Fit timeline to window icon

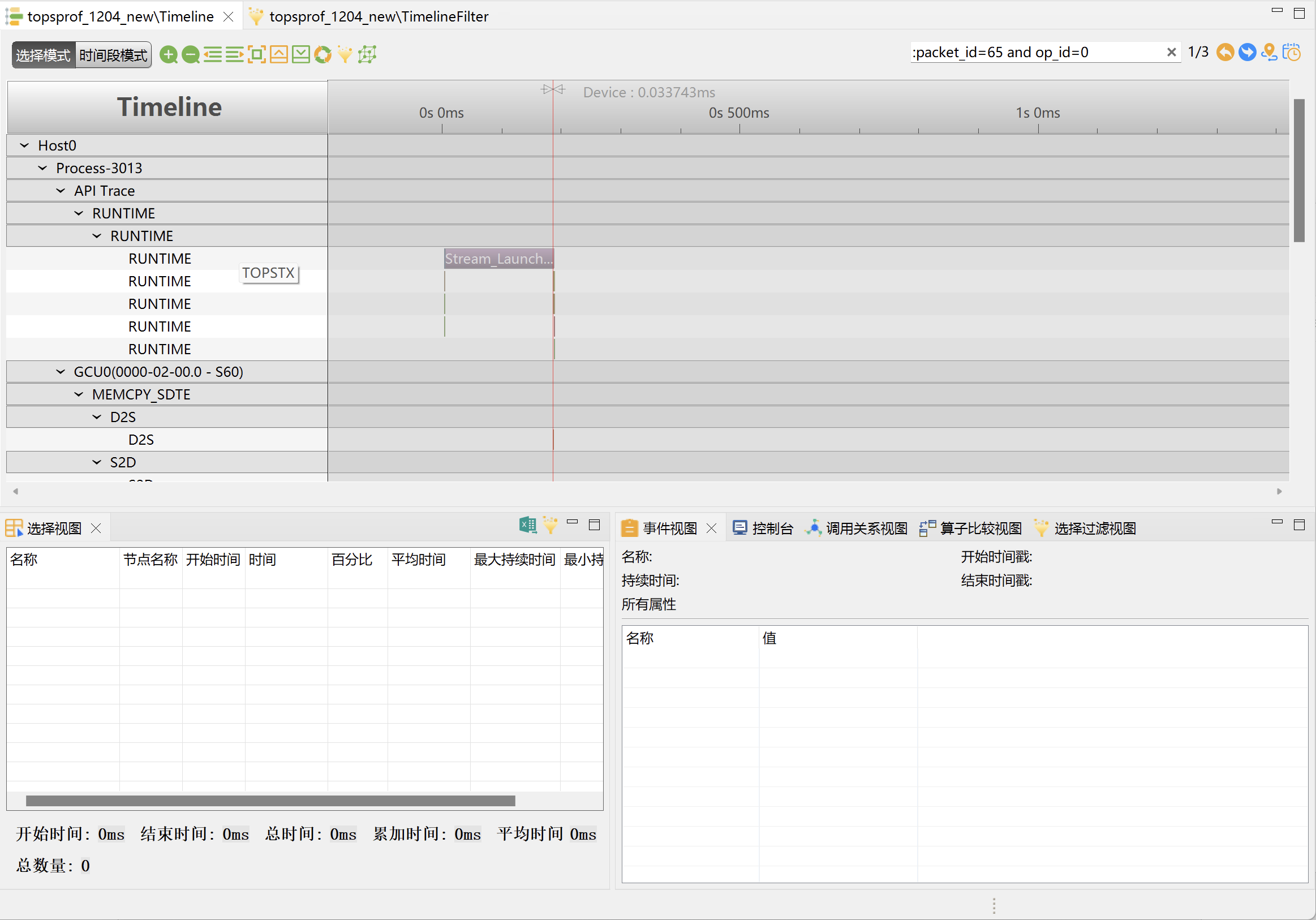pyautogui.click(x=257, y=55)
